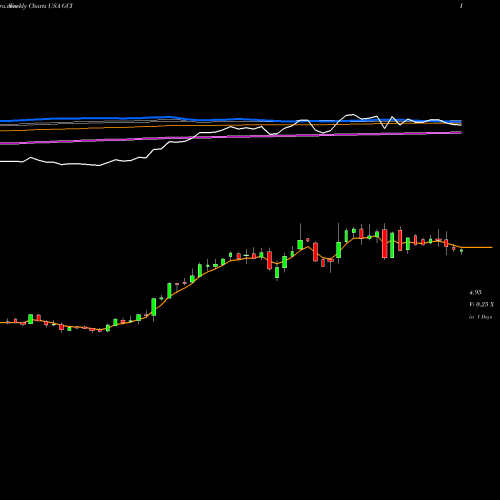Image resolution: width=500 pixels, height=500 pixels.
Task: Click the "4.93" price value
Action: click(x=475, y=292)
